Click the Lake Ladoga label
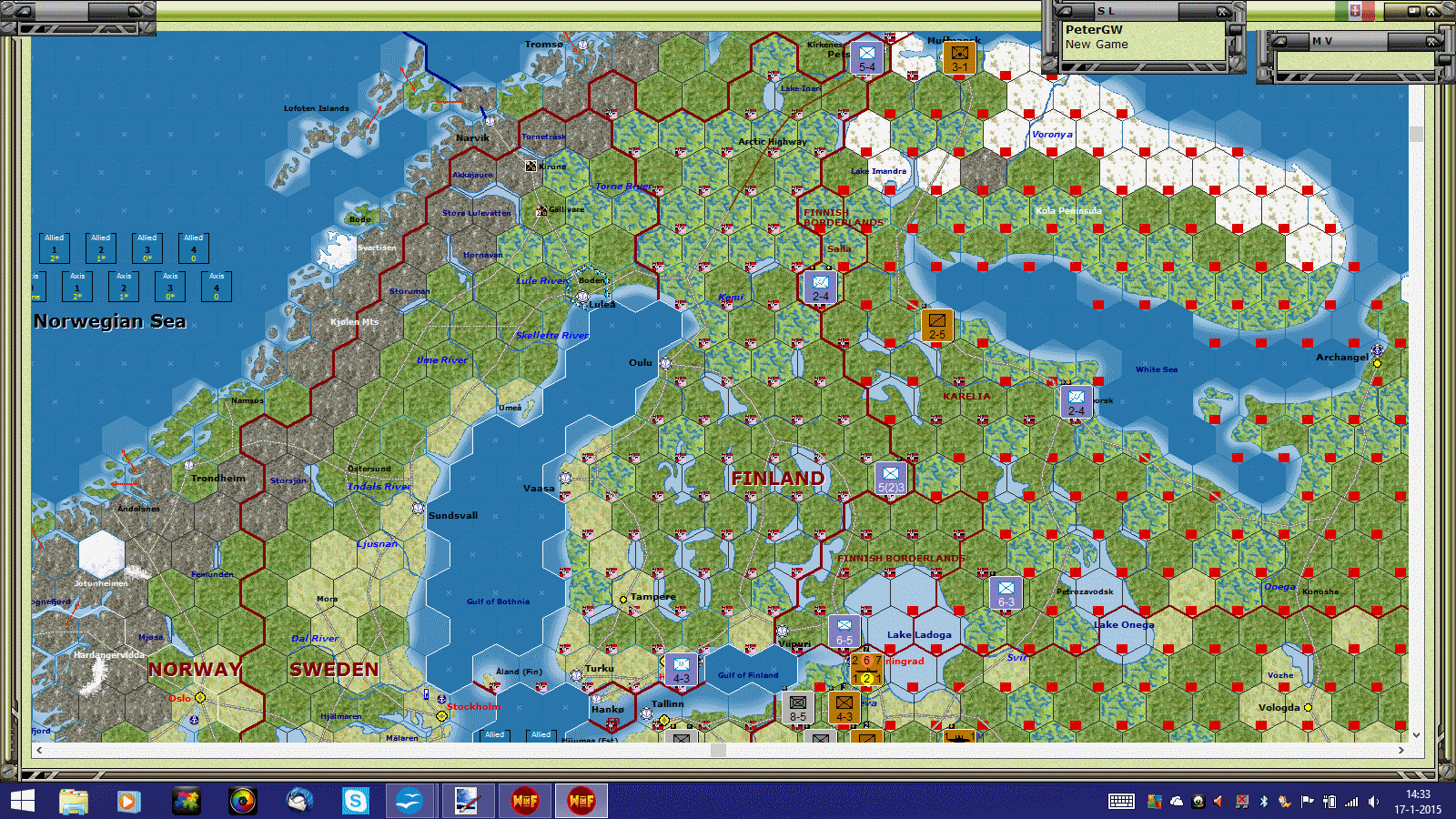Screen dimensions: 1456x819 [x=919, y=634]
